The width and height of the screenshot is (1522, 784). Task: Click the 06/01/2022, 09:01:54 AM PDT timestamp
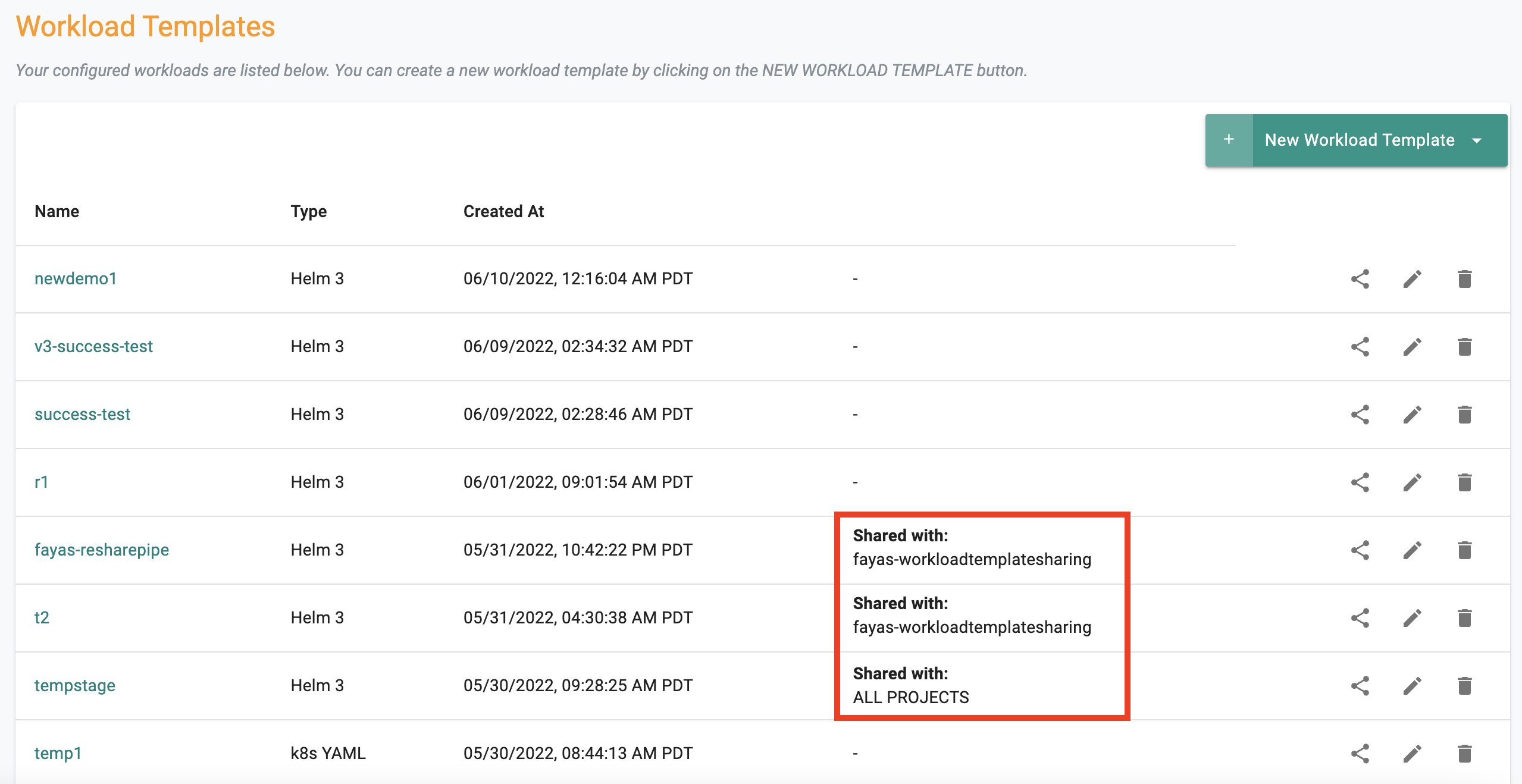pos(578,482)
